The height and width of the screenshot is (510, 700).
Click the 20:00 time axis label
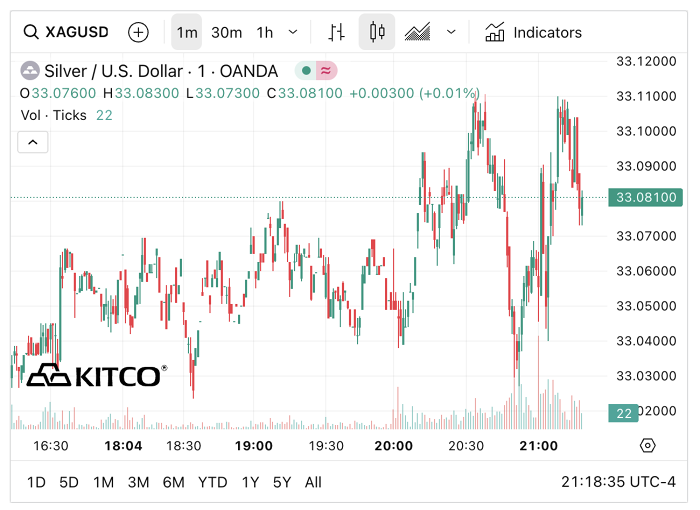(x=393, y=446)
